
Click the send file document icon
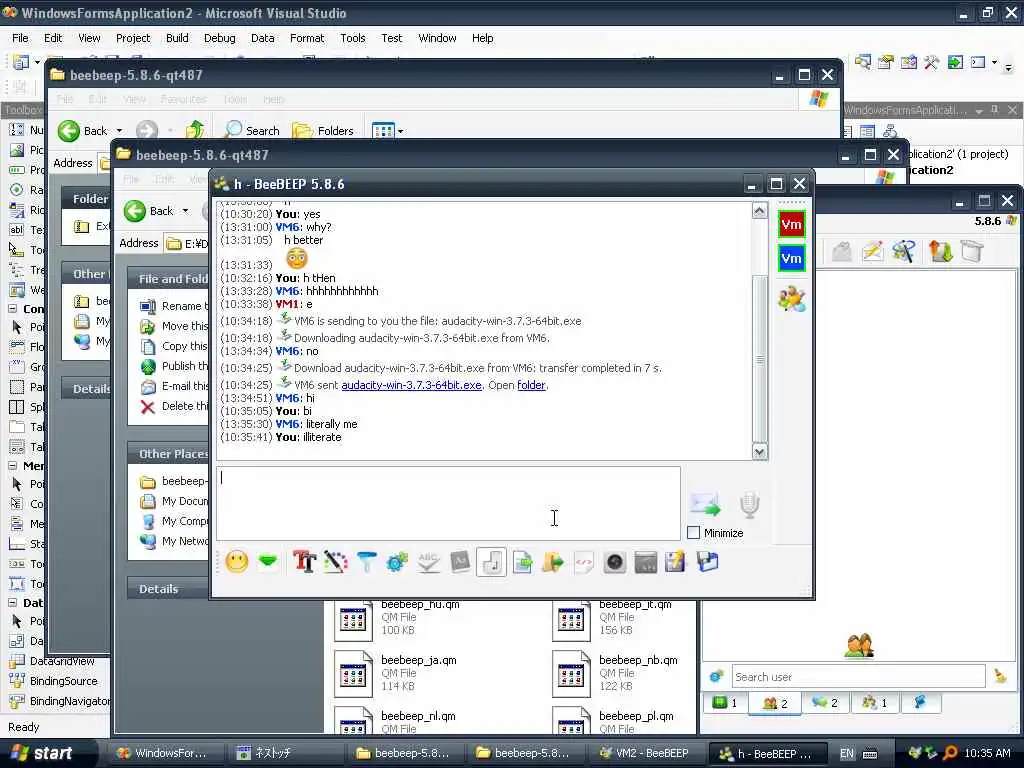pyautogui.click(x=522, y=562)
